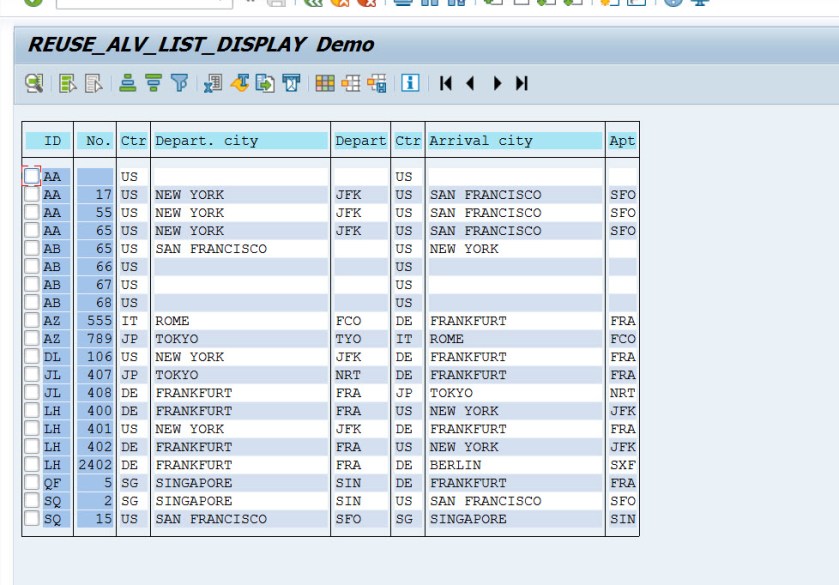Image resolution: width=839 pixels, height=585 pixels.
Task: Jump to the last page
Action: (x=521, y=84)
